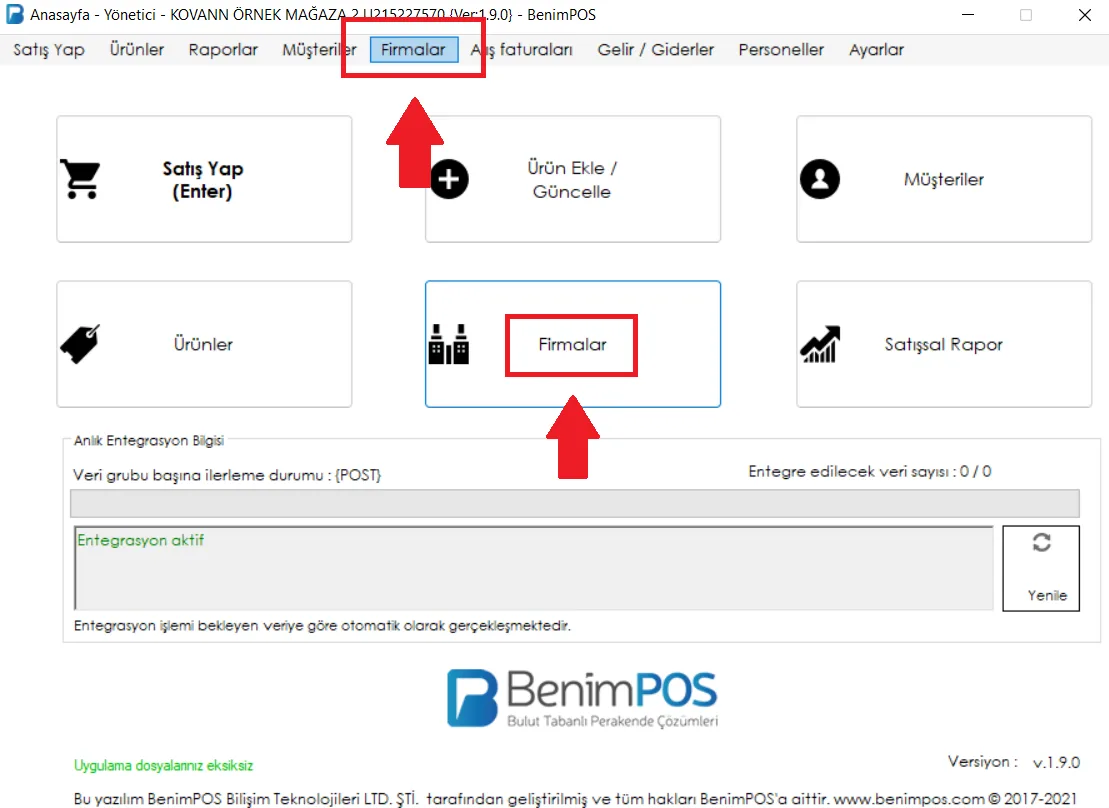Click the 'Entegre edilecek veri sayısı : 0 / 0' text
The image size is (1109, 808).
(869, 471)
